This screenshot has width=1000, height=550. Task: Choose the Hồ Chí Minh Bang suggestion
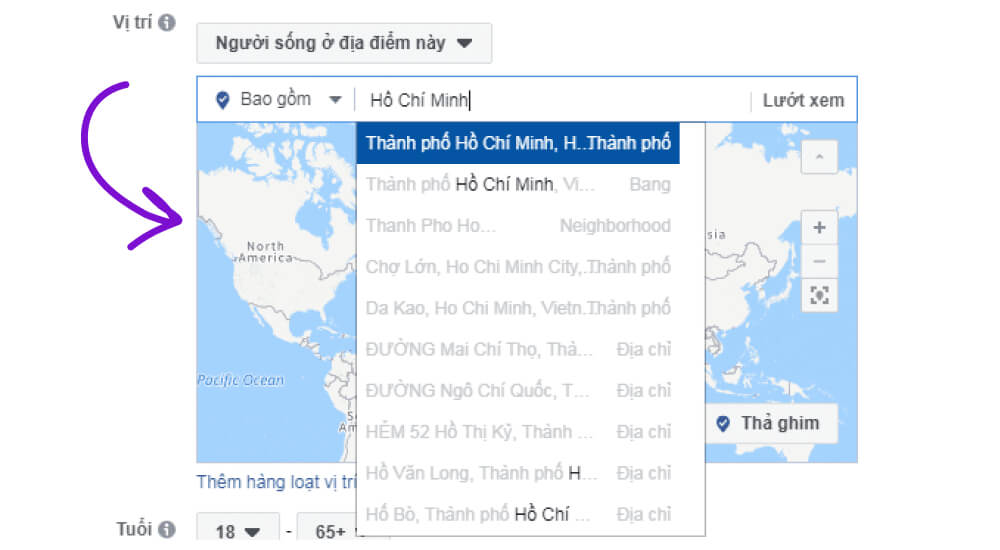[518, 184]
